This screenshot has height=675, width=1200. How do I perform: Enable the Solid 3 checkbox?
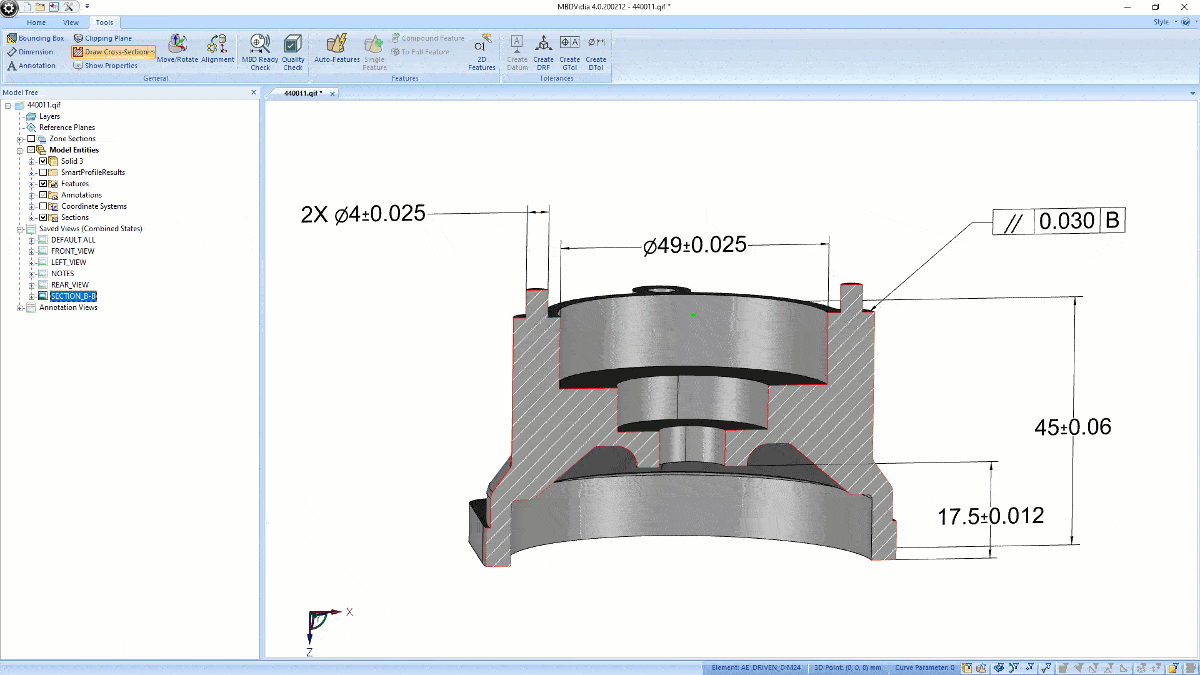coord(42,161)
